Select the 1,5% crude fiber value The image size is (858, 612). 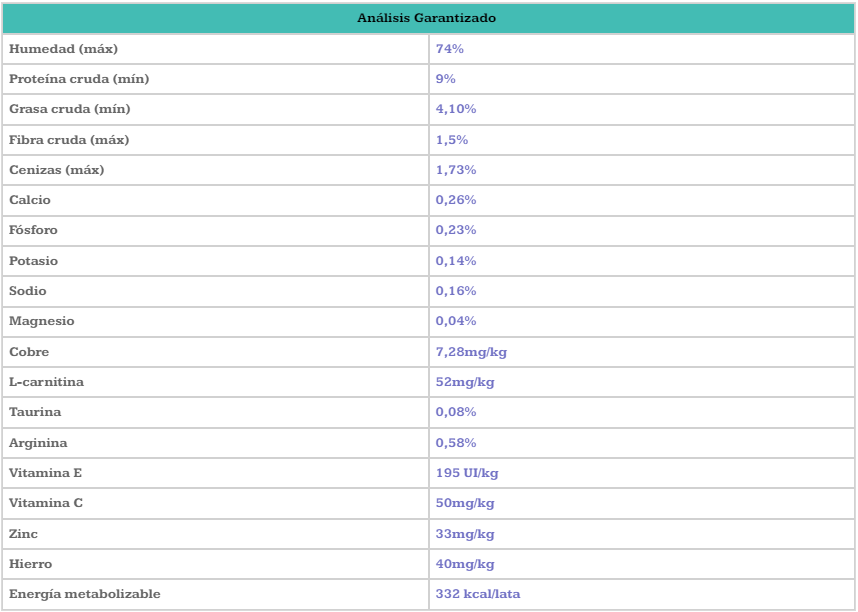coord(452,140)
